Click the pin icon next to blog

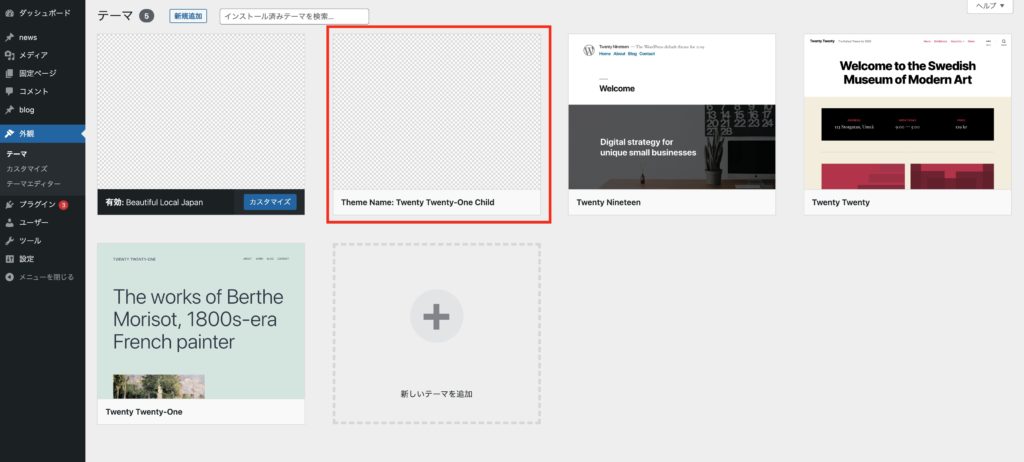[x=9, y=110]
